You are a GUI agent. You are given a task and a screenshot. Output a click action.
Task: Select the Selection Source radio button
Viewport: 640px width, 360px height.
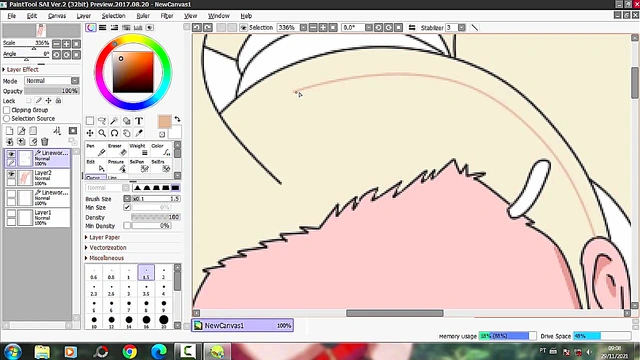(7, 118)
